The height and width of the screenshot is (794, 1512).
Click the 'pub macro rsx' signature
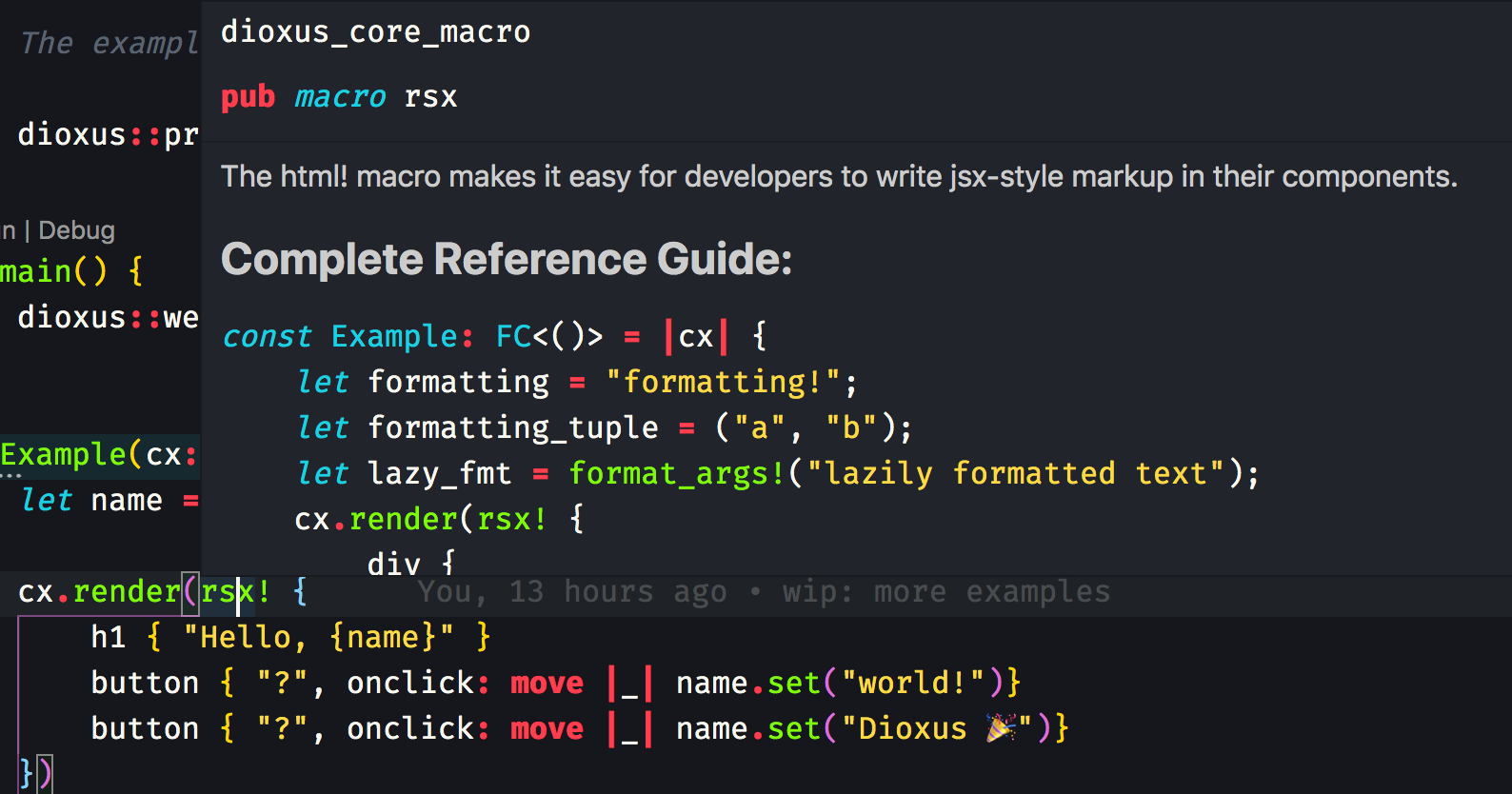(339, 97)
